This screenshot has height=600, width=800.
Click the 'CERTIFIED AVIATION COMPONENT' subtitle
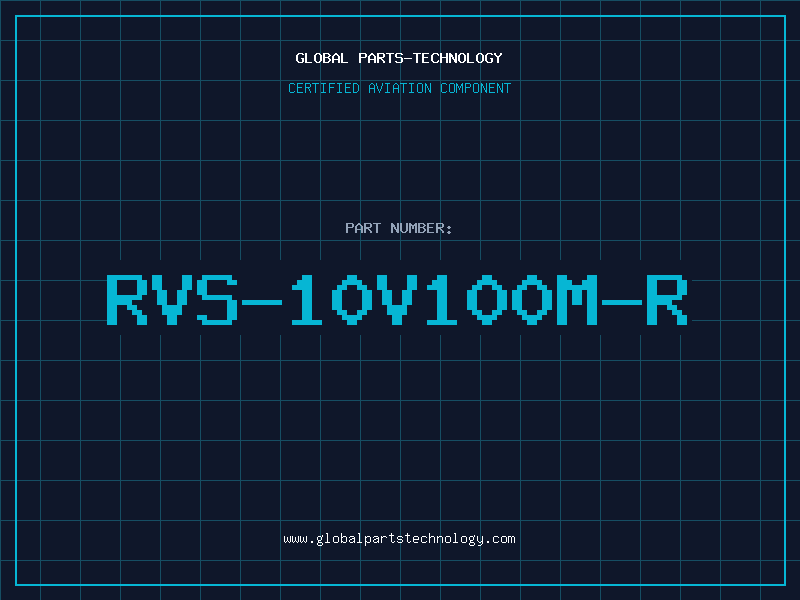[399, 88]
